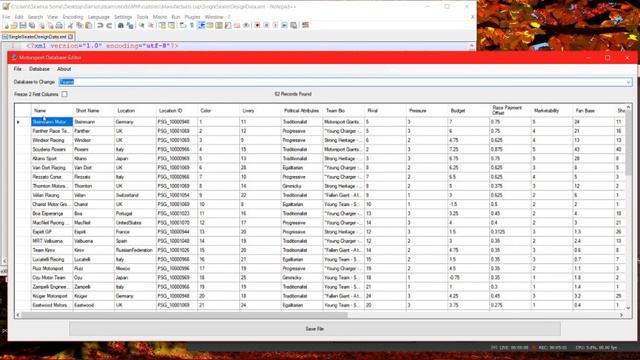Open Find with the binoculars icon in Notepad++
This screenshot has height=360, width=640.
coord(121,25)
